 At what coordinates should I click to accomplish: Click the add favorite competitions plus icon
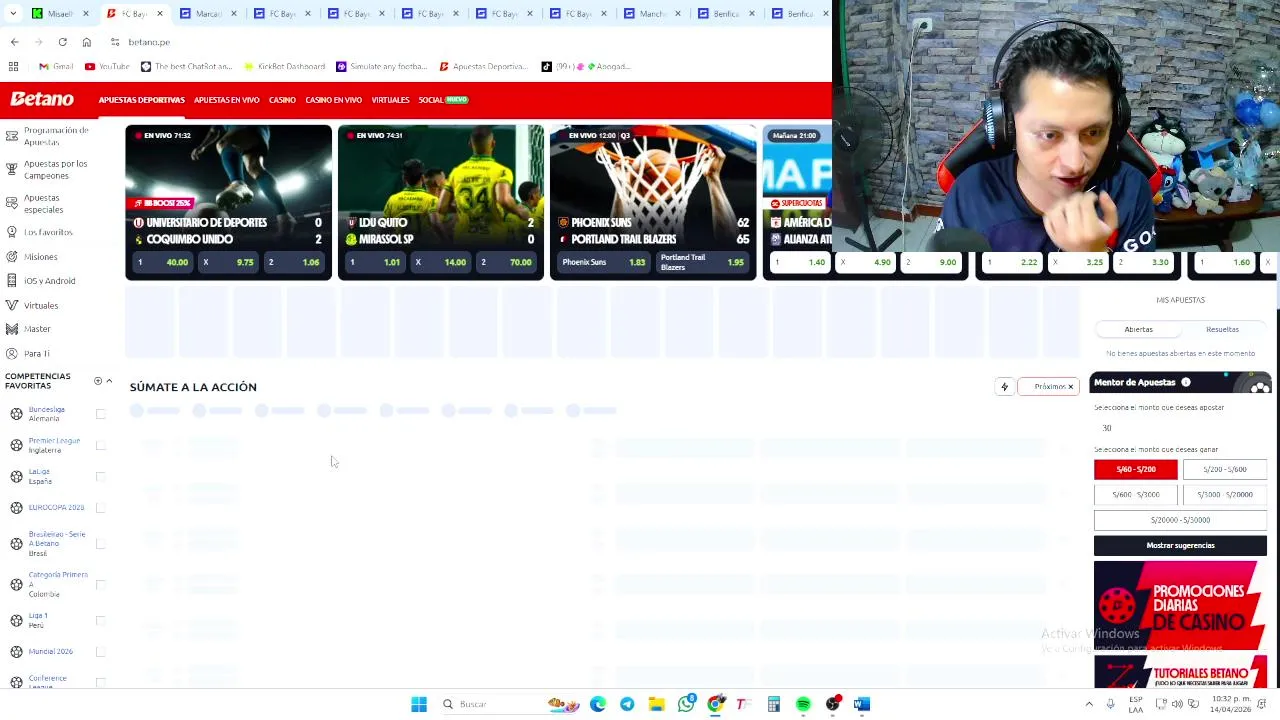click(x=97, y=381)
